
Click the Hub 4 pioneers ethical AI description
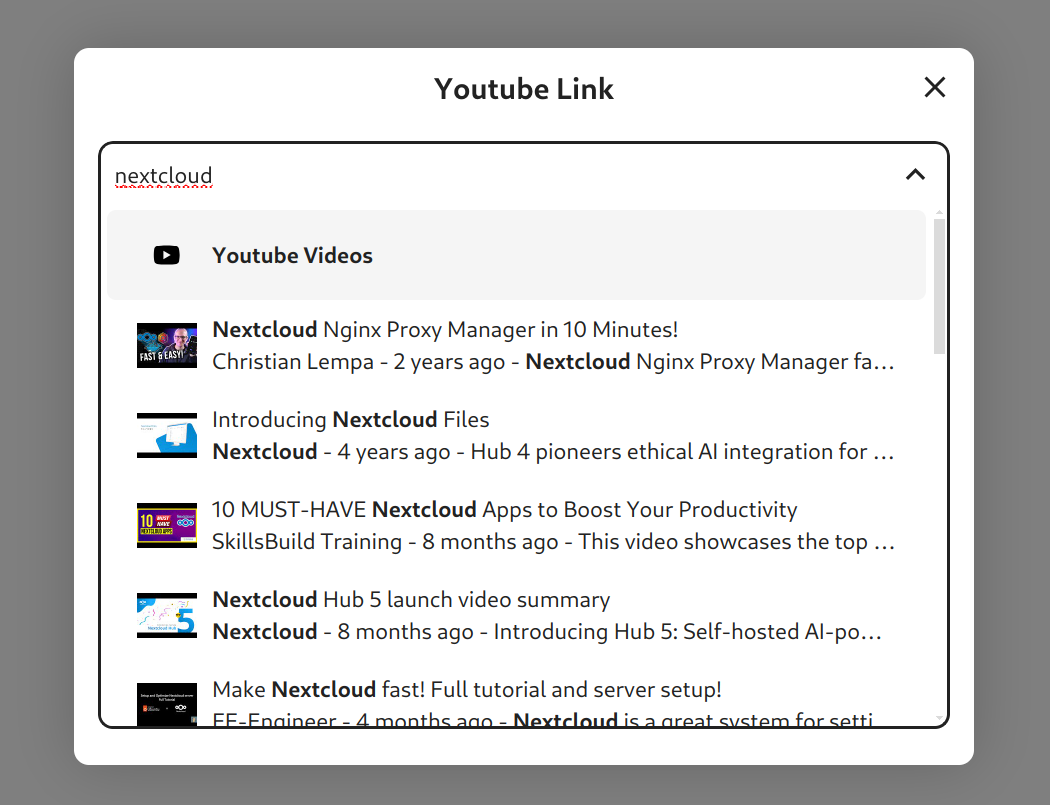click(553, 451)
